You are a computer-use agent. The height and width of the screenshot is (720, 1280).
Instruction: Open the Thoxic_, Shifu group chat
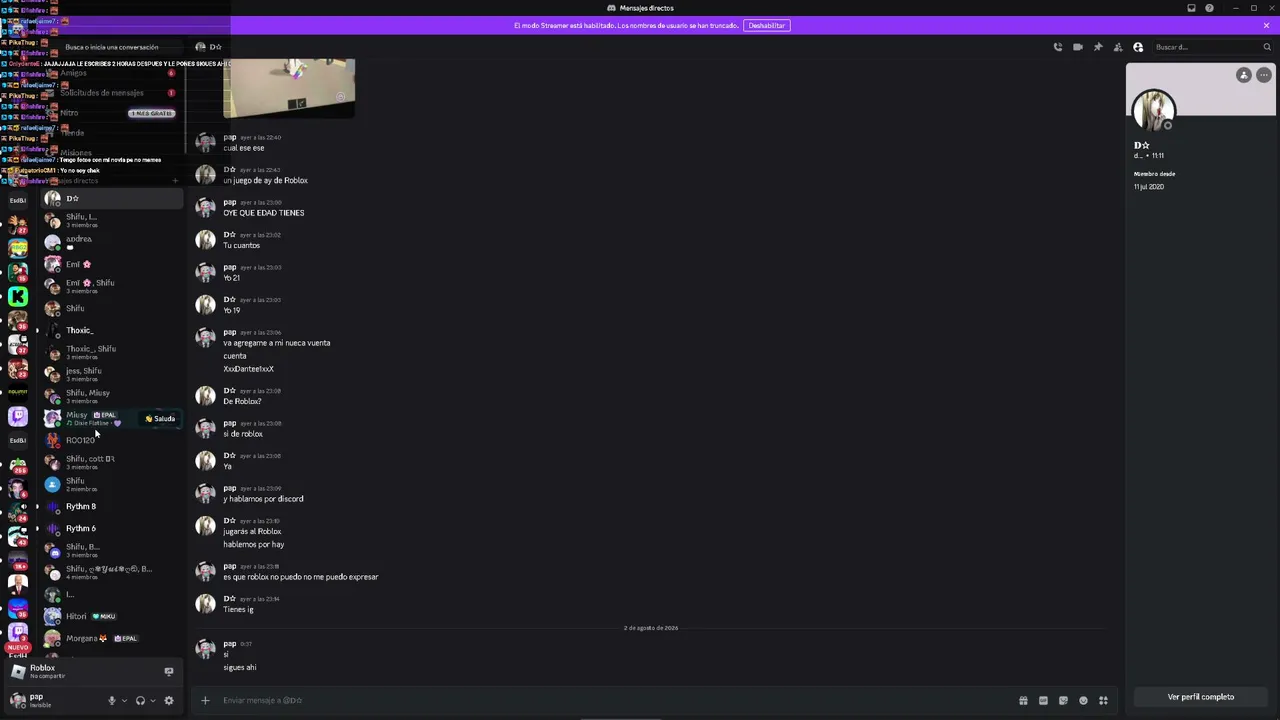coord(112,352)
